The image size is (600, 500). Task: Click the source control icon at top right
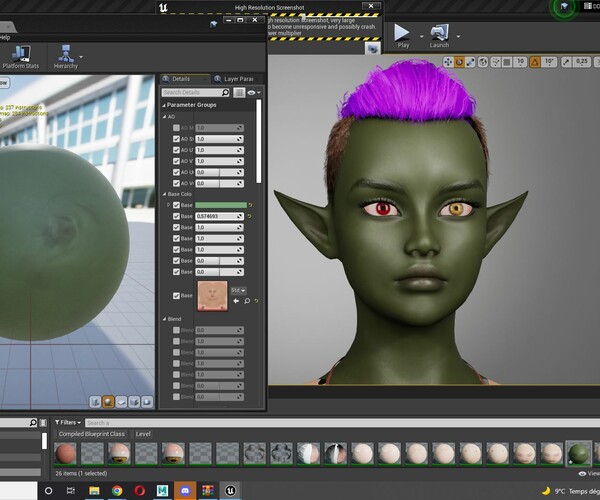click(x=564, y=6)
